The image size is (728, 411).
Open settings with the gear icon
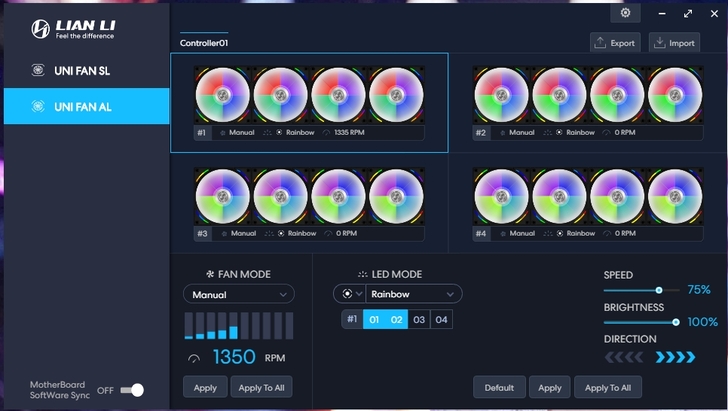point(625,13)
